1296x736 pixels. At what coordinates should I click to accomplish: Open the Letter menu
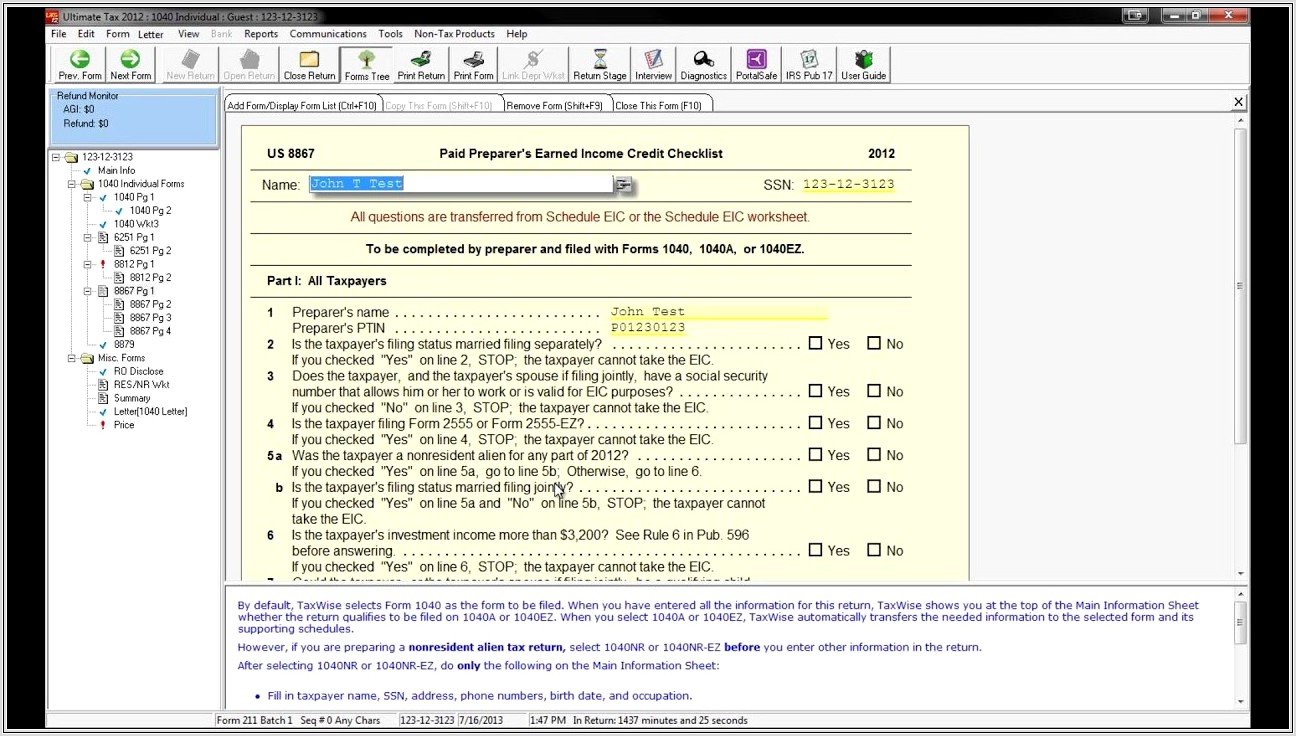coord(151,34)
